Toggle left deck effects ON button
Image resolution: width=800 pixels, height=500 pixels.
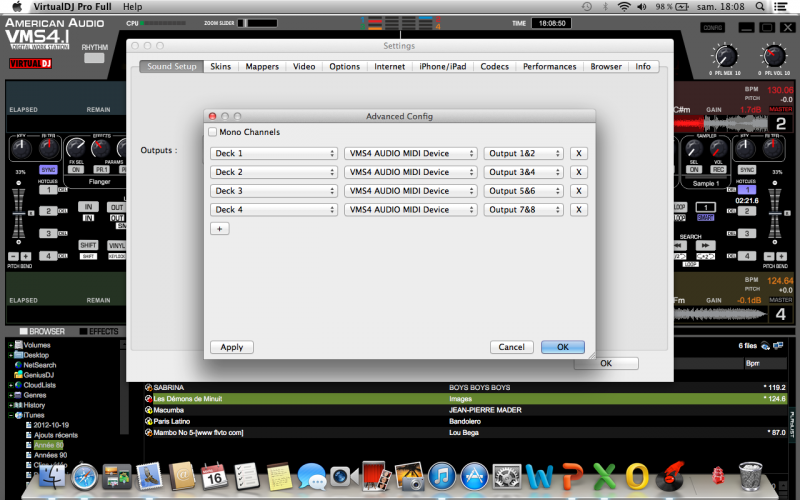click(76, 169)
